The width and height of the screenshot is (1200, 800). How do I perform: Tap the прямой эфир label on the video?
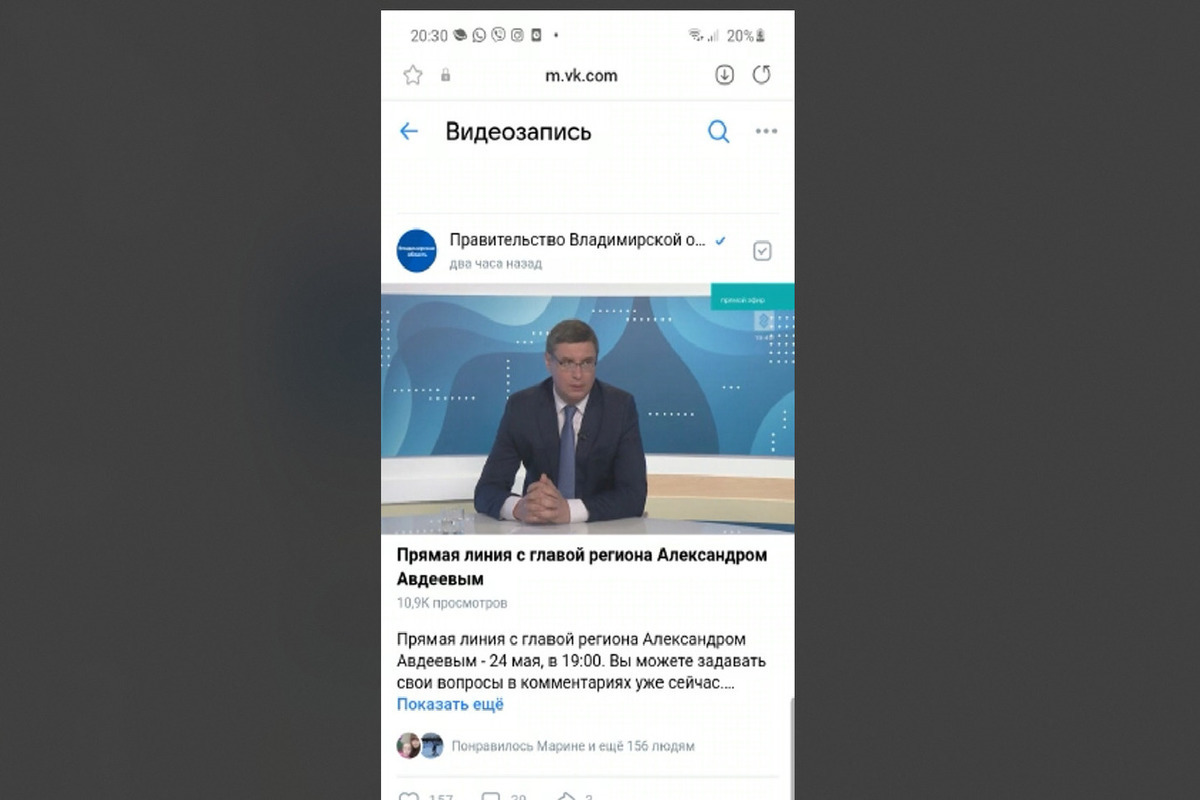tap(752, 297)
